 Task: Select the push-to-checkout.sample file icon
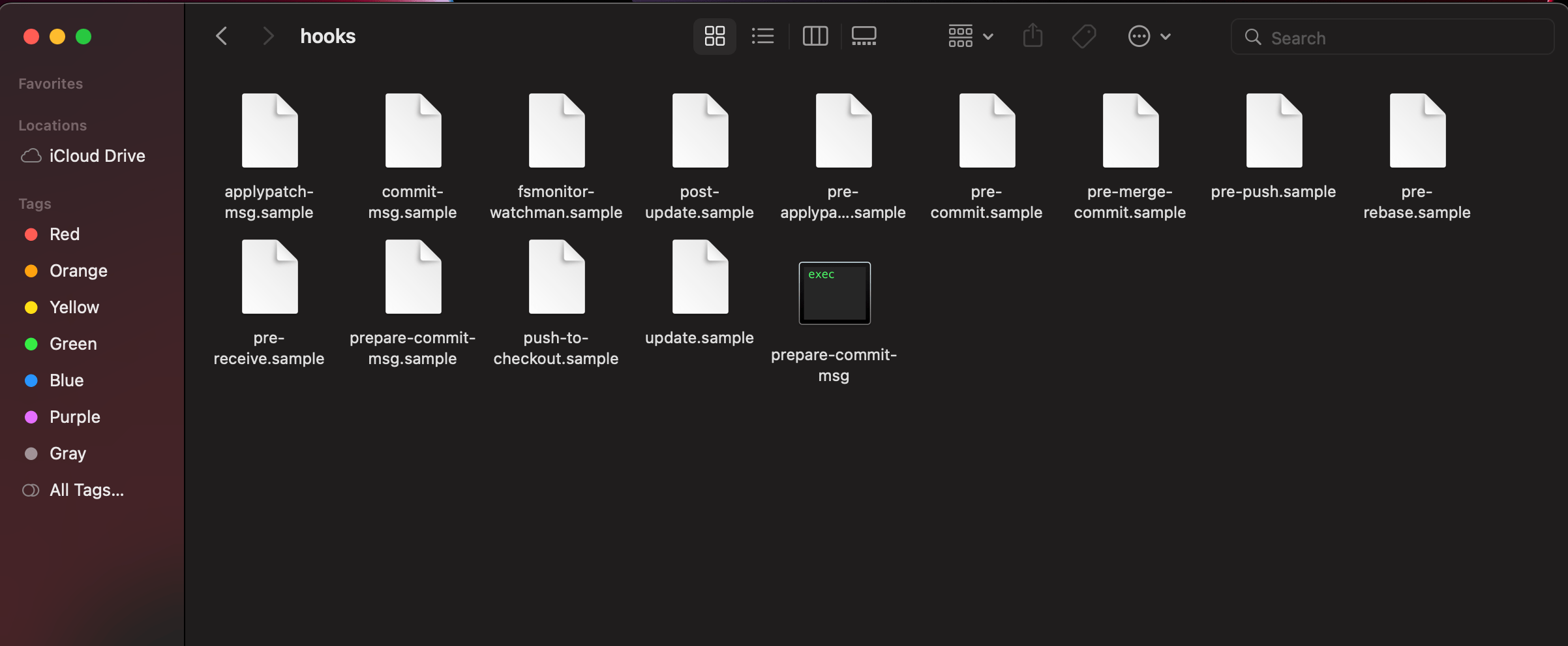coord(556,277)
